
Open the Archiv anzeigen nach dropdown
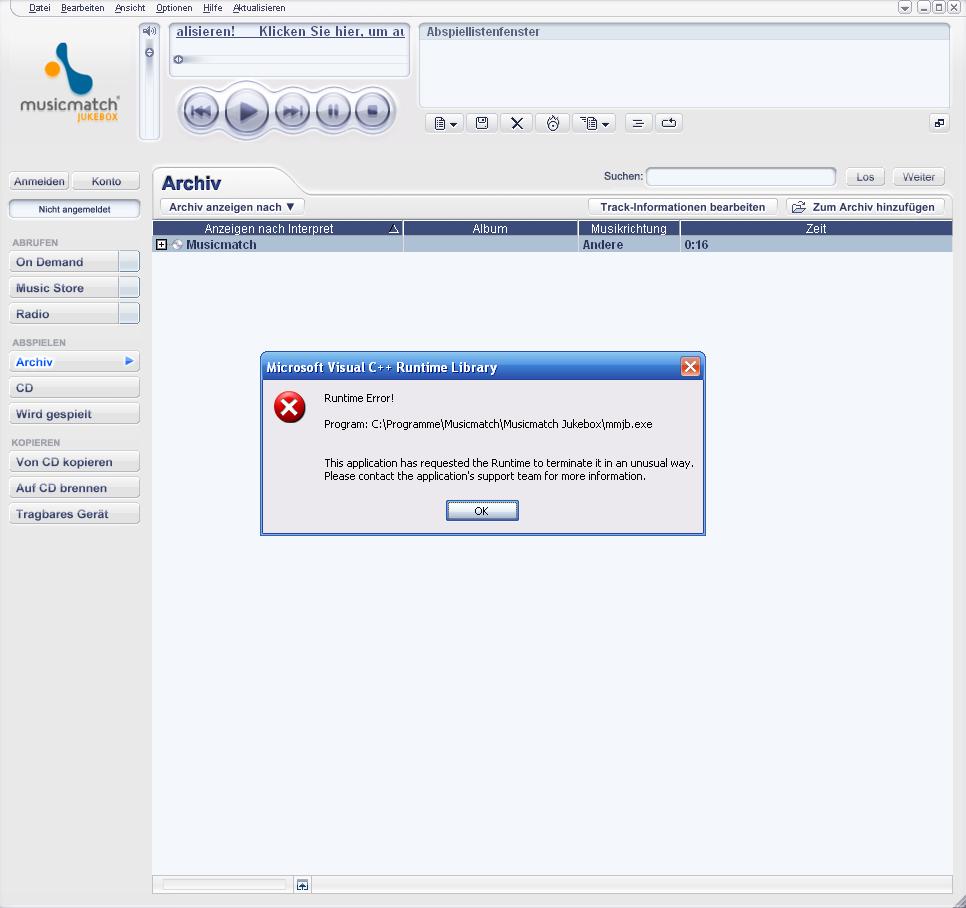232,207
